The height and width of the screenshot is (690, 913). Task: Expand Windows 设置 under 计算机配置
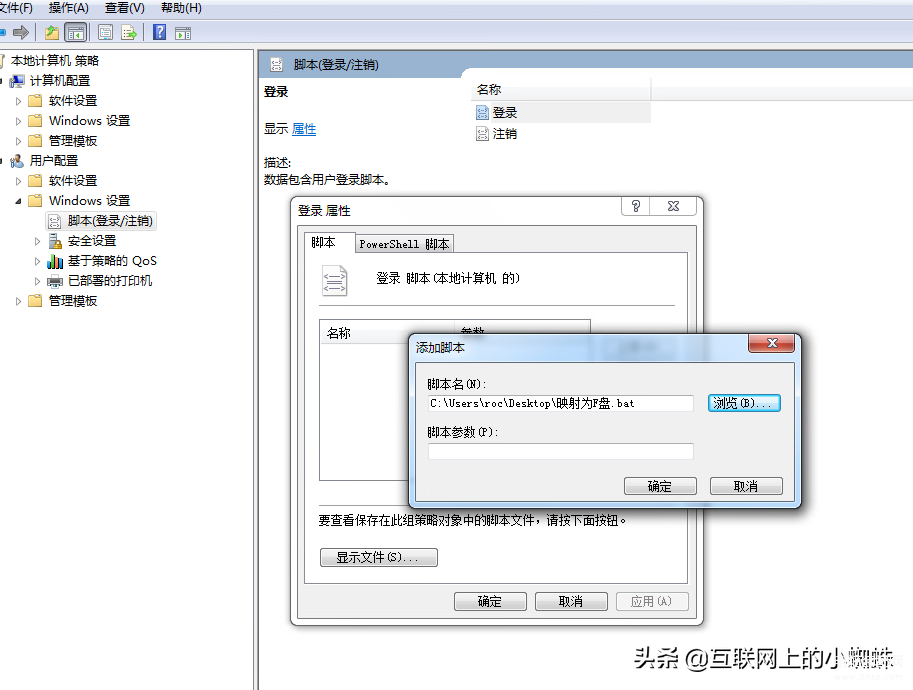coord(18,121)
